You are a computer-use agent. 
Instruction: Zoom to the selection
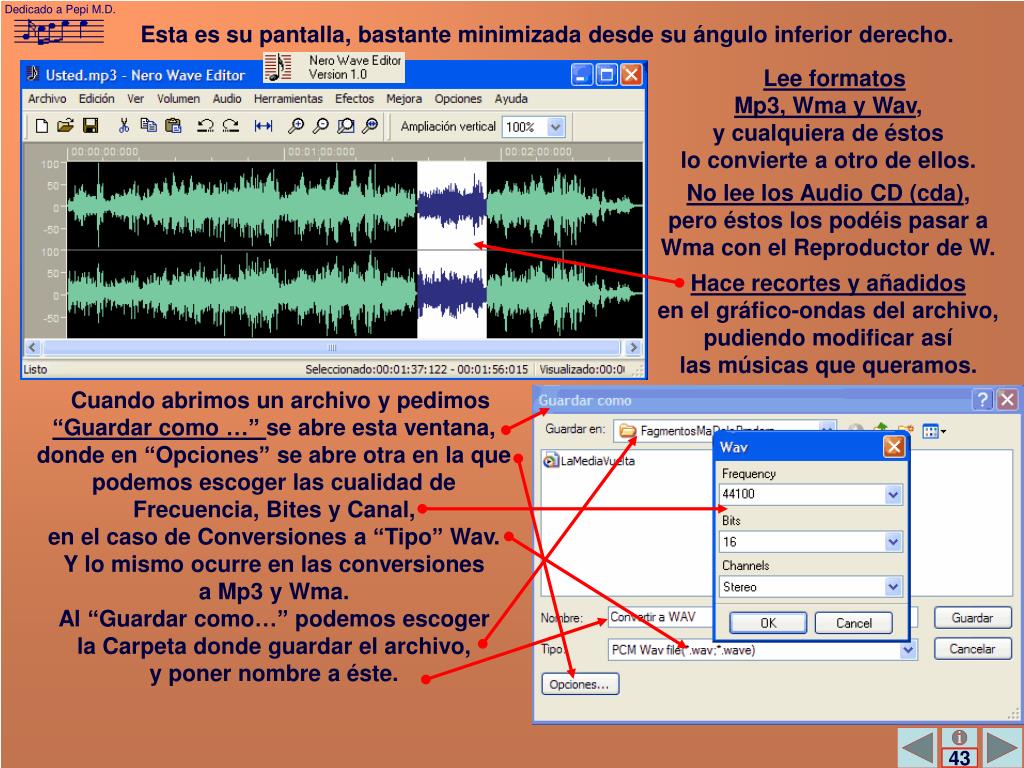coord(345,126)
